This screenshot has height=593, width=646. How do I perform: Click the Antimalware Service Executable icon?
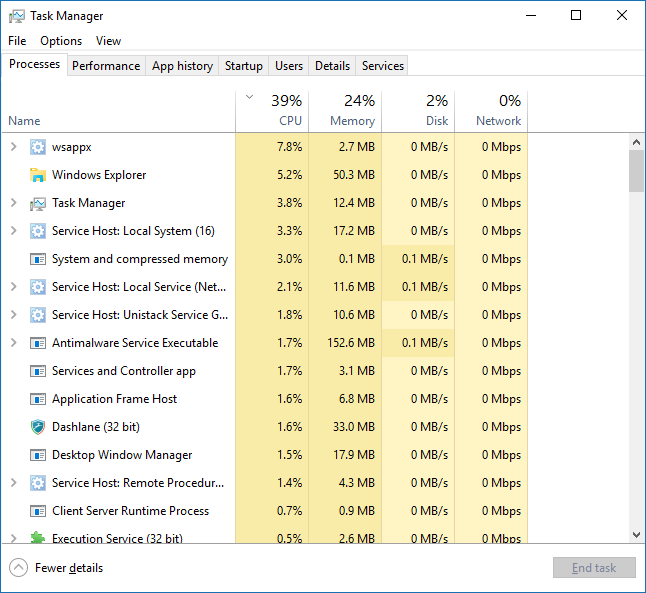pos(37,343)
